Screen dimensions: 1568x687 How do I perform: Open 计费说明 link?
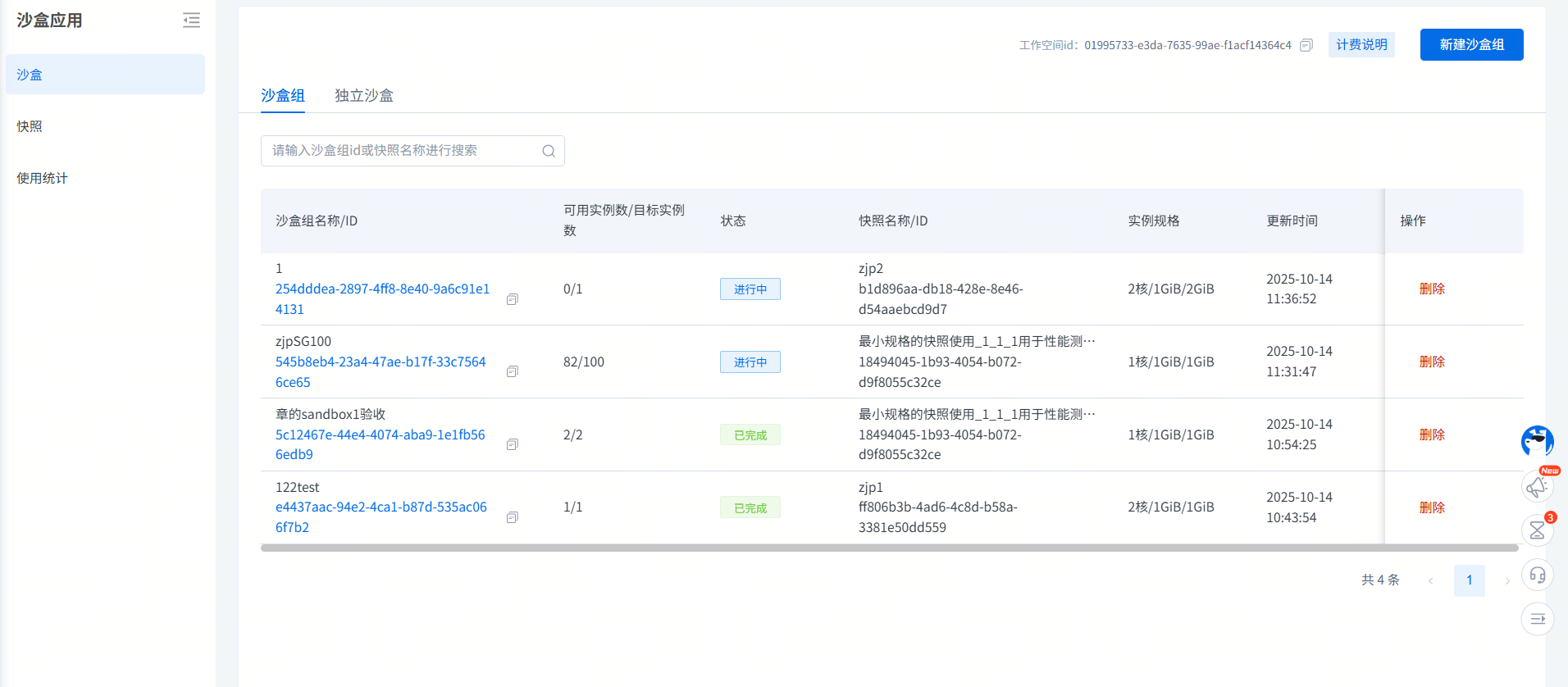click(1361, 45)
